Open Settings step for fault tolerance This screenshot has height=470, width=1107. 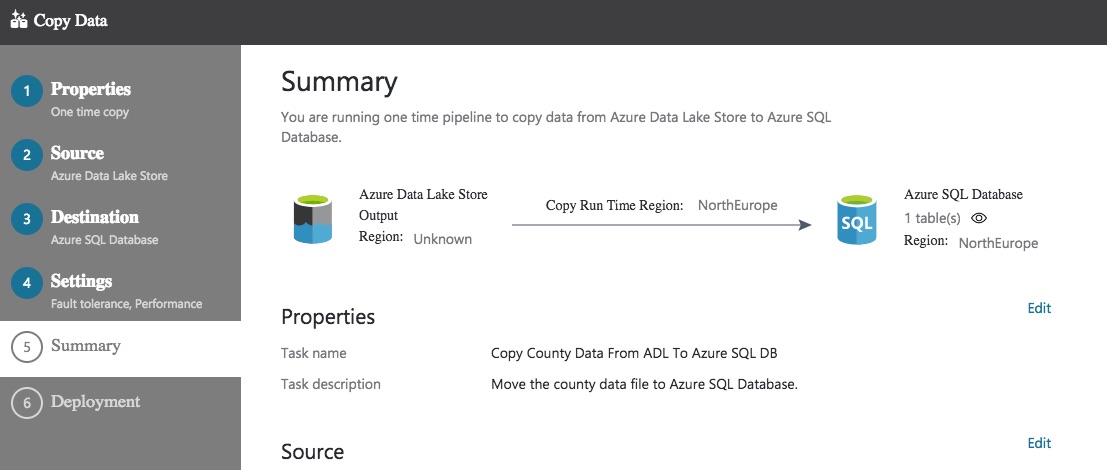(82, 282)
